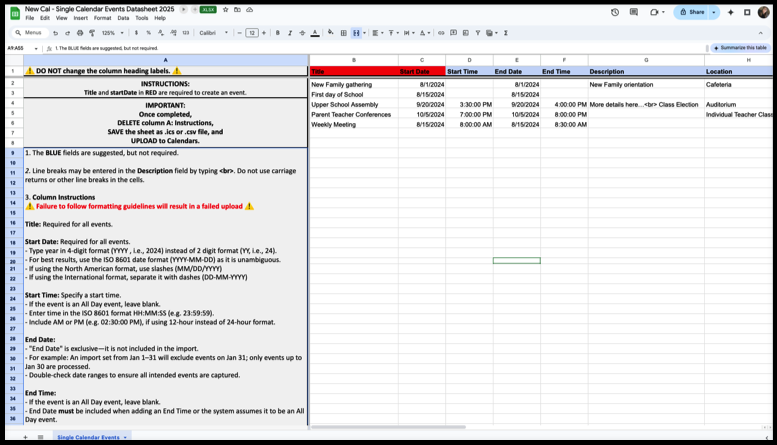Open the Tools menu
Image resolution: width=777 pixels, height=445 pixels.
(142, 18)
